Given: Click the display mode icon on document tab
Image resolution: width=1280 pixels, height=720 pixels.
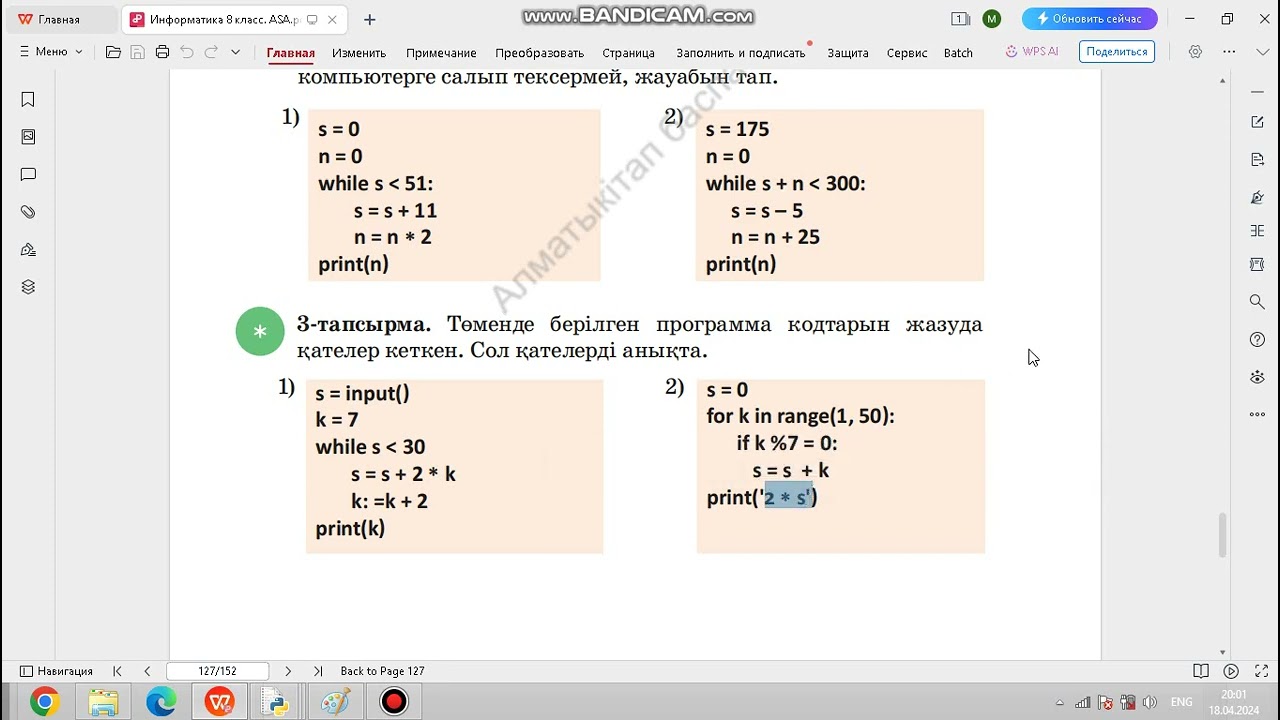Looking at the screenshot, I should [312, 19].
